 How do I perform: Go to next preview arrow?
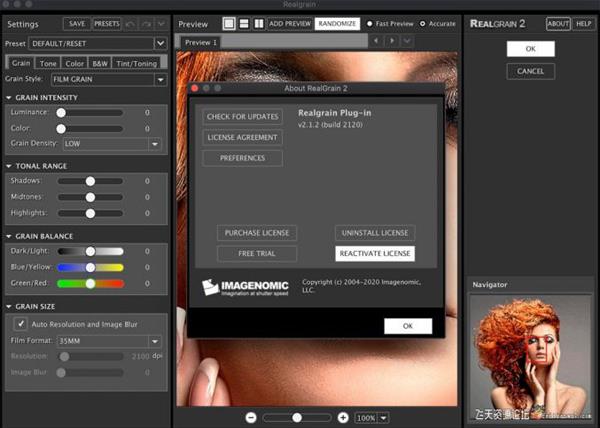tap(392, 41)
